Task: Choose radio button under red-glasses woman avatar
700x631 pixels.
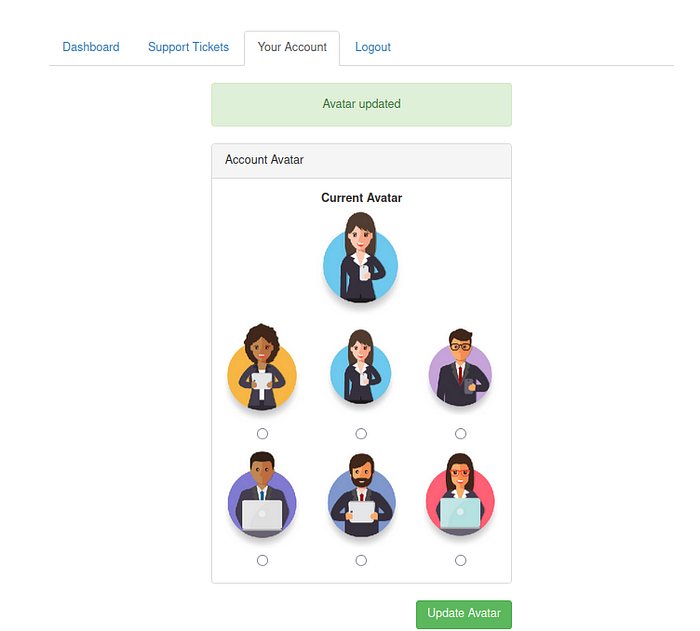Action: click(x=461, y=560)
